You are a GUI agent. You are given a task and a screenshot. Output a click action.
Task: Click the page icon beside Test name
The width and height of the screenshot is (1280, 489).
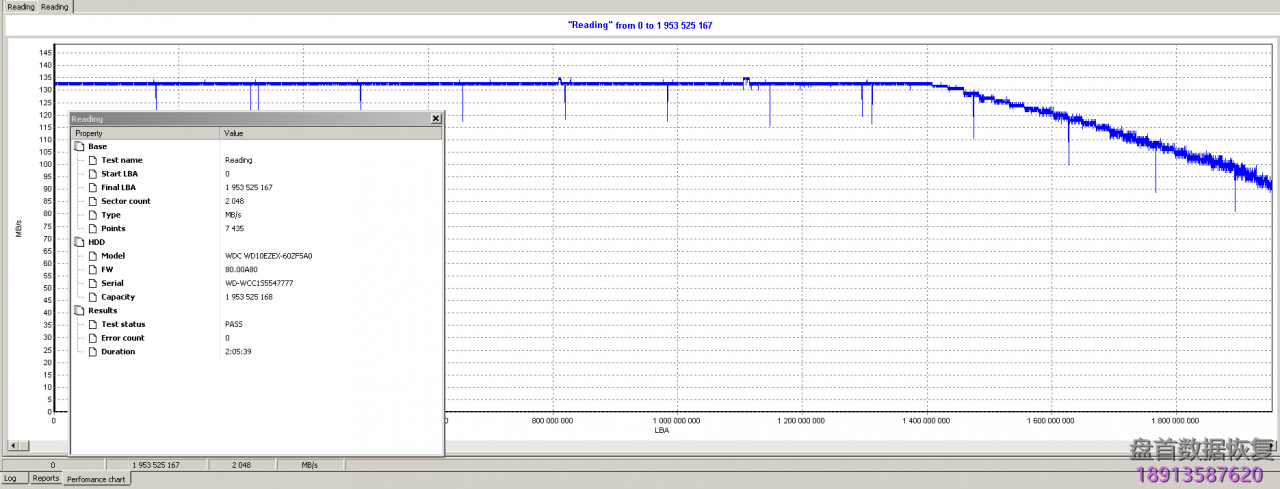(x=93, y=160)
